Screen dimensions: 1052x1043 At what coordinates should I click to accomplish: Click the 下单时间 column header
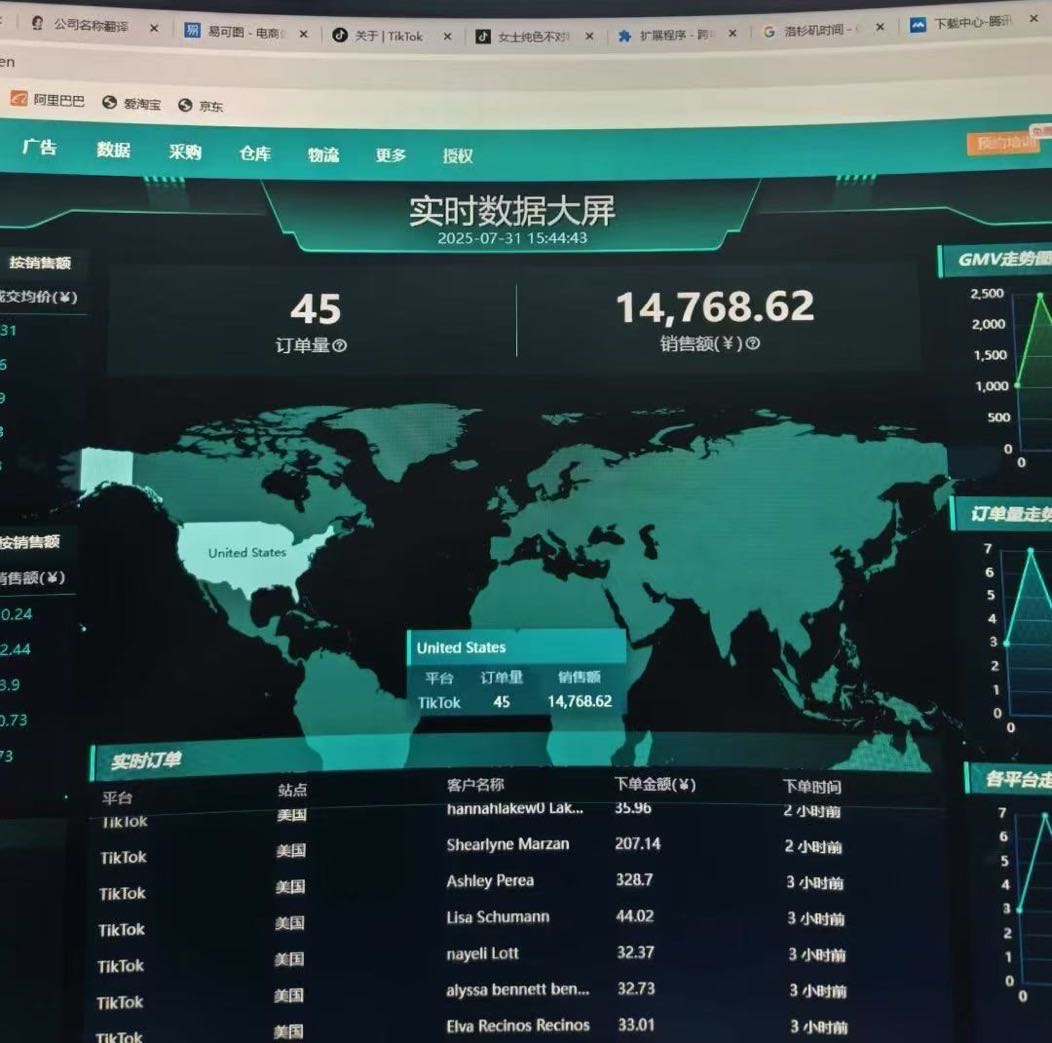point(812,786)
